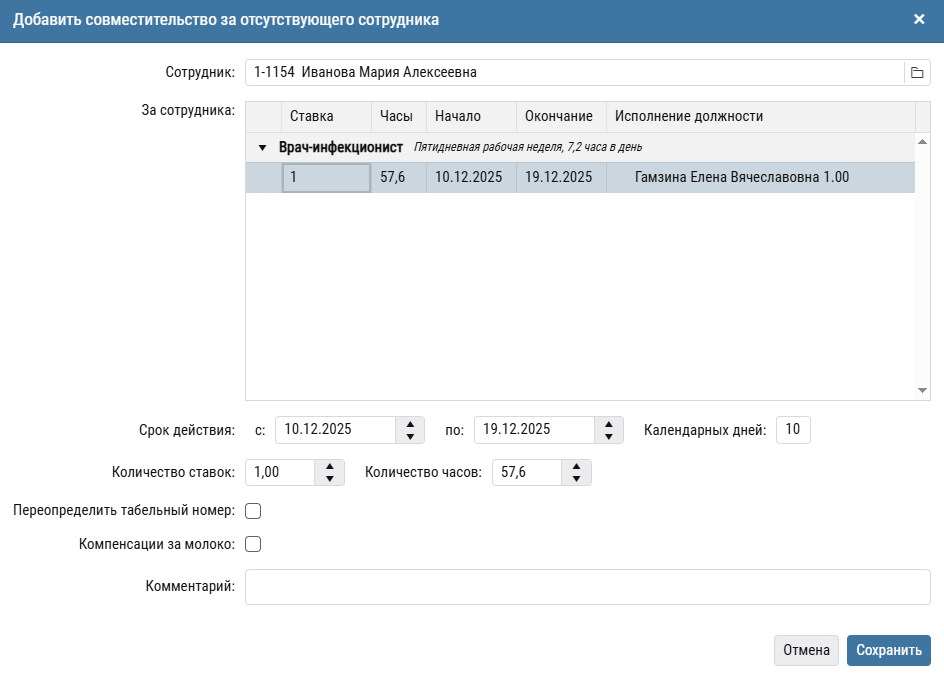Viewport: 944px width, 679px height.
Task: Close the dialog with X icon
Action: click(x=919, y=19)
